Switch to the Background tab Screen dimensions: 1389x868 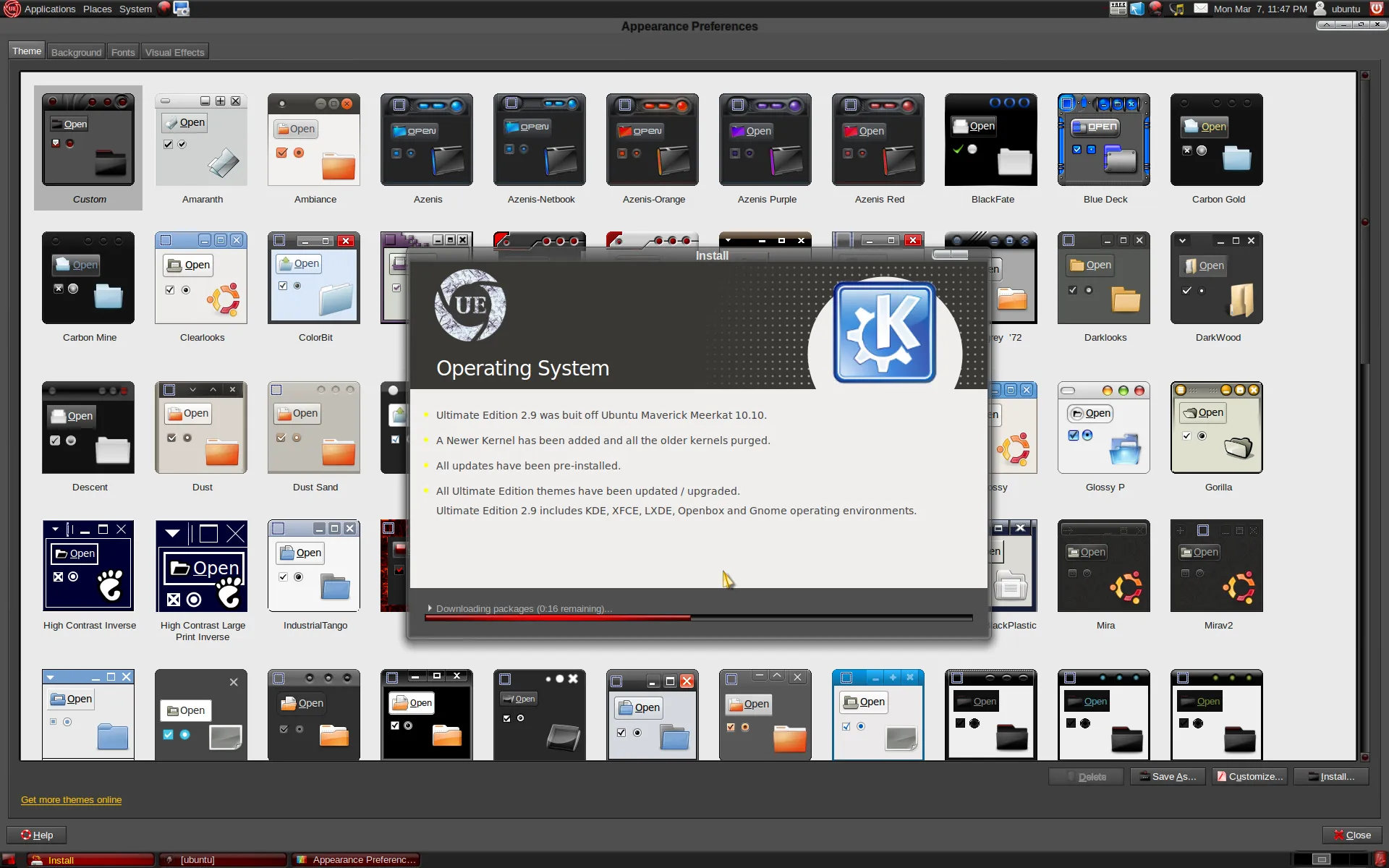75,51
